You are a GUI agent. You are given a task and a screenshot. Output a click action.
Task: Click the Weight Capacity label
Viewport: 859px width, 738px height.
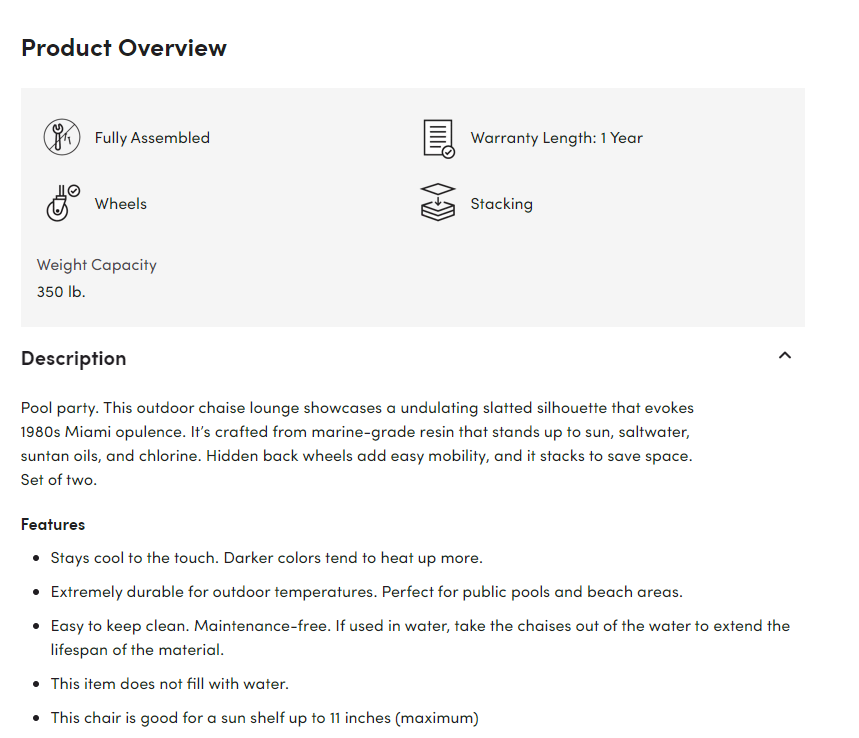(96, 265)
